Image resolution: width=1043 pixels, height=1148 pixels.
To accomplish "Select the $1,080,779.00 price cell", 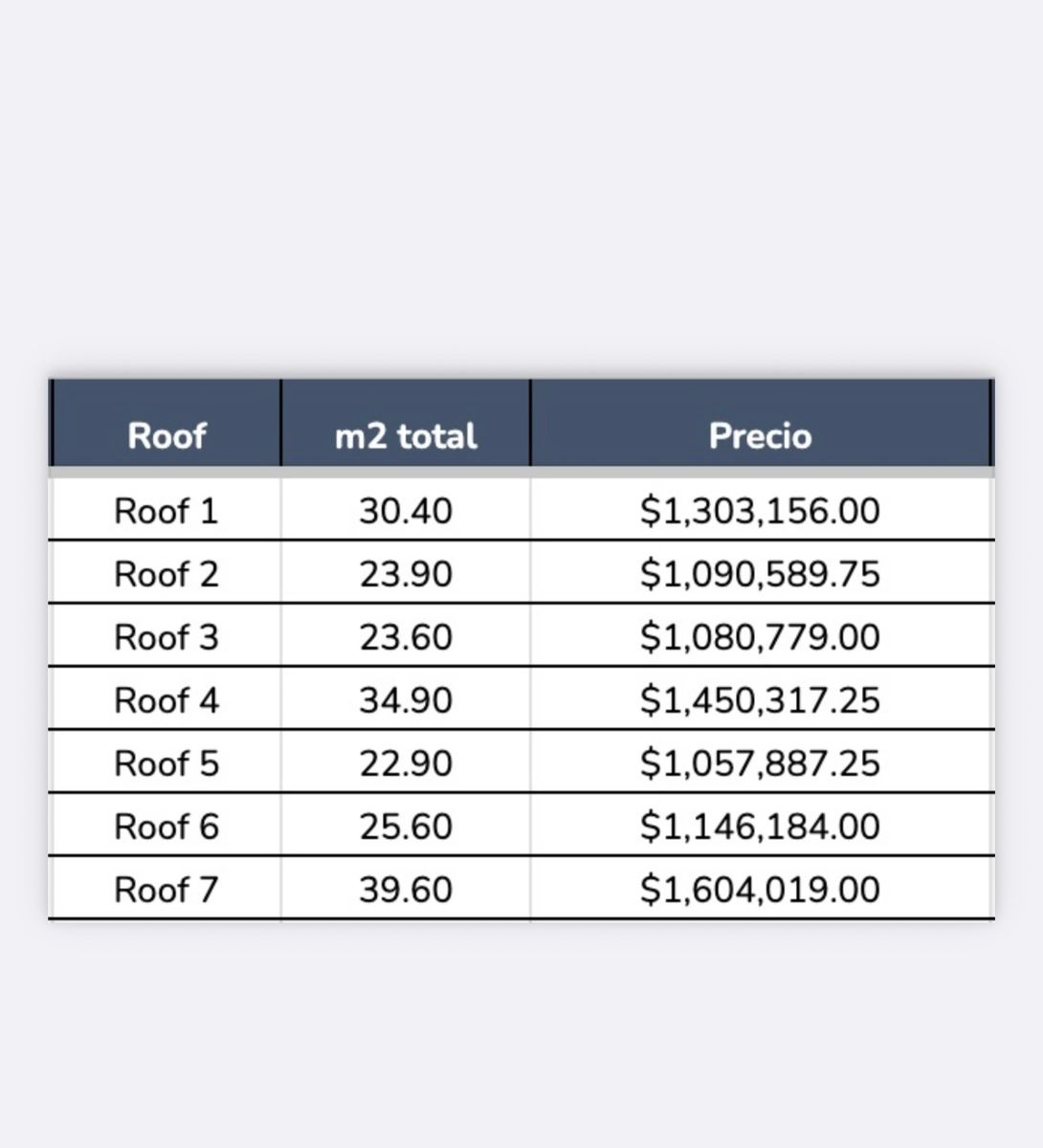I will tap(761, 637).
